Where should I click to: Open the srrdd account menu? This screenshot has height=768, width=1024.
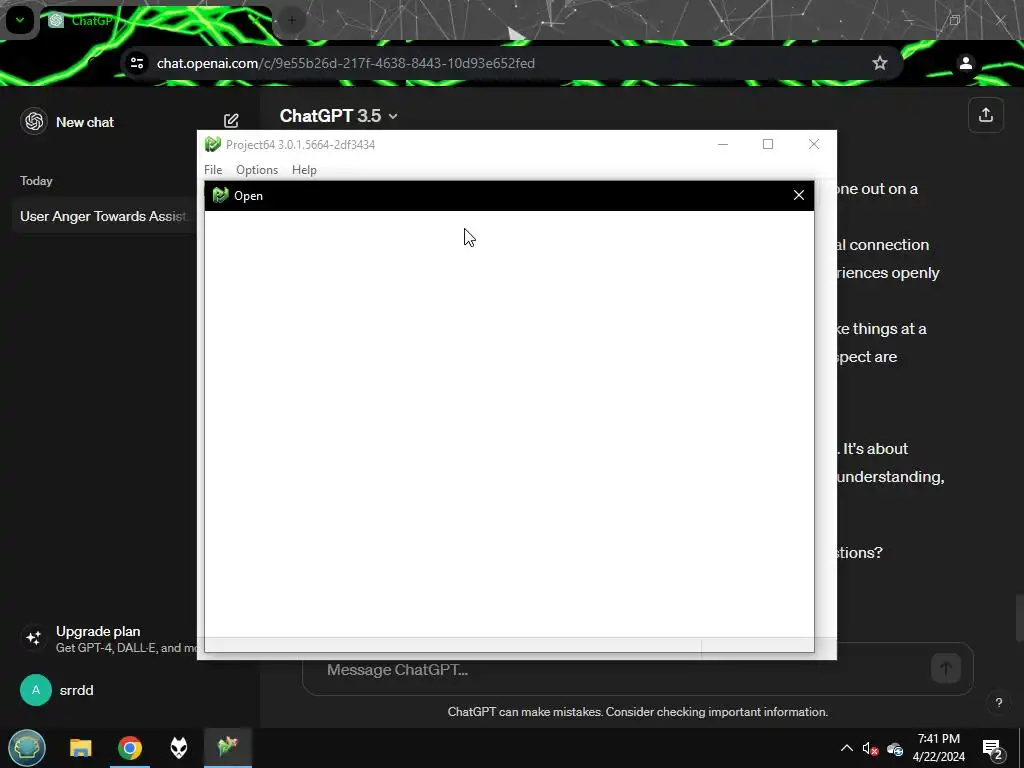coord(76,690)
